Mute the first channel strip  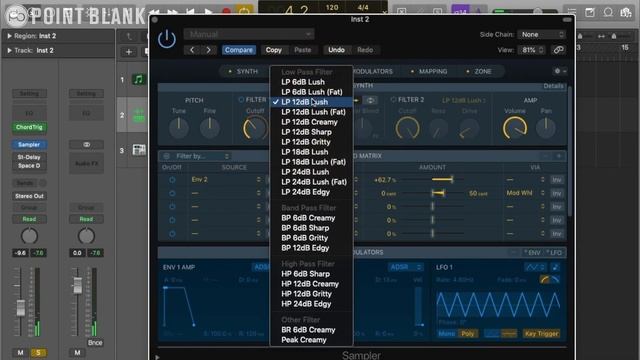pyautogui.click(x=20, y=353)
